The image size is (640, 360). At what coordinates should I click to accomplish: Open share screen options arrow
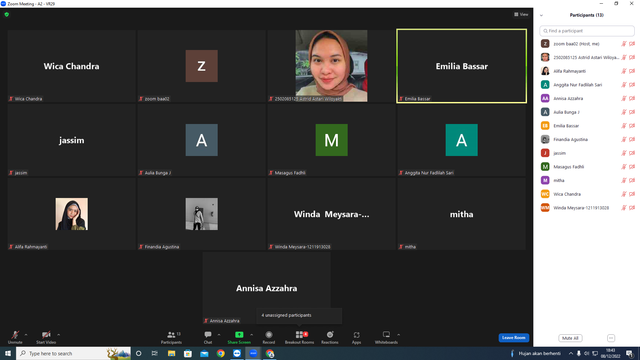(x=251, y=335)
